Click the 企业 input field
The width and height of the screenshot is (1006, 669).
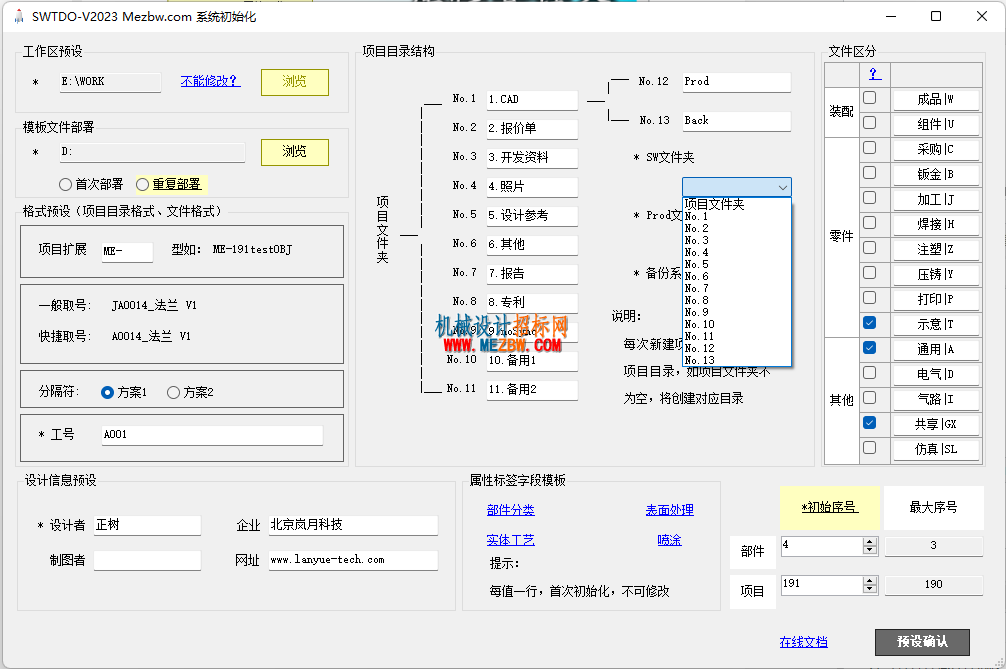click(x=354, y=525)
